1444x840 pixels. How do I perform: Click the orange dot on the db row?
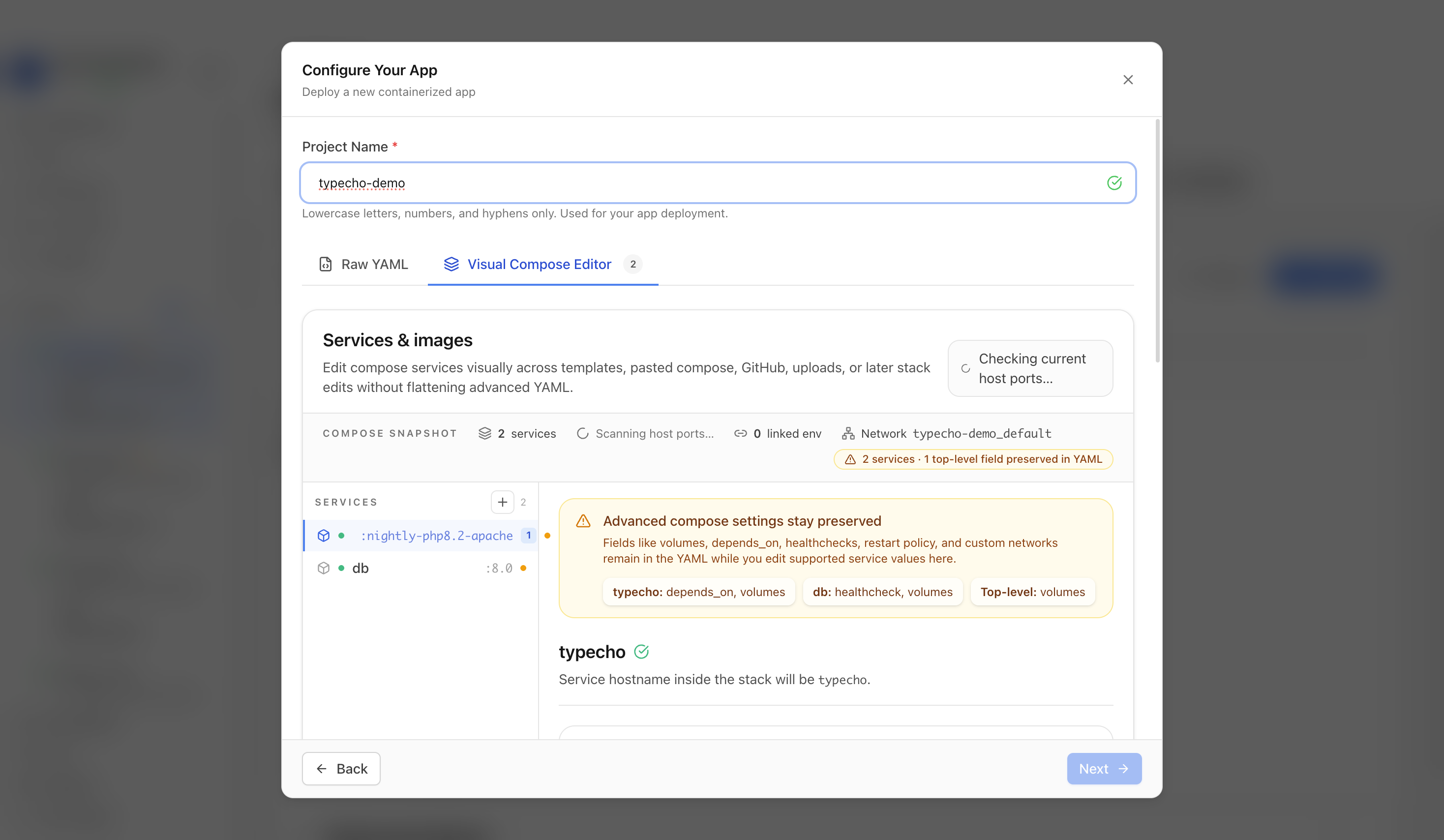pos(523,568)
